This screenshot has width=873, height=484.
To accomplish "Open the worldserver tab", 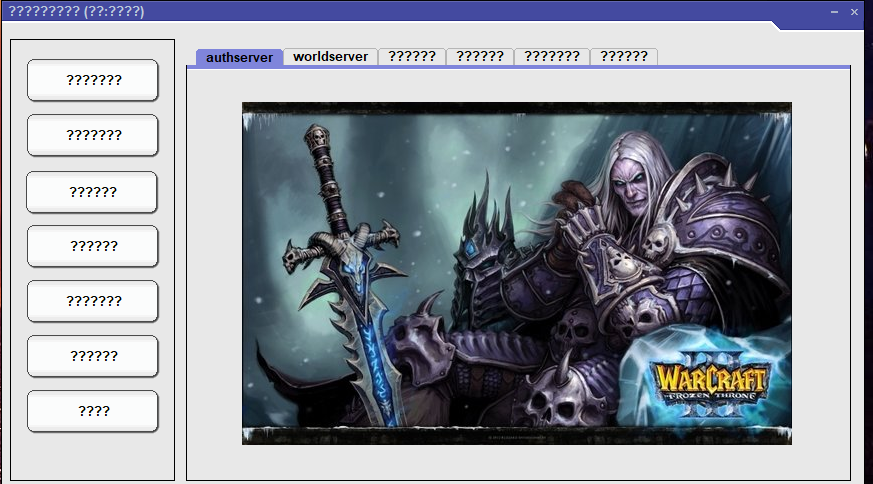I will pyautogui.click(x=330, y=57).
